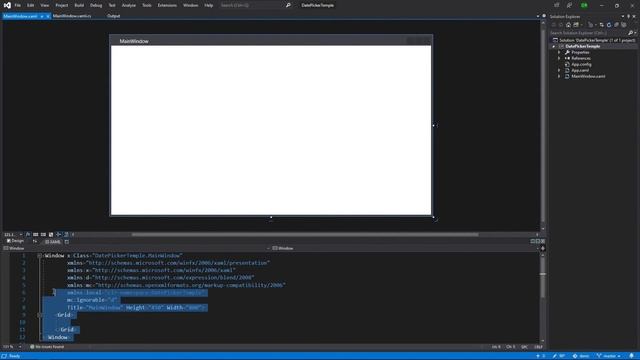640x360 pixels.
Task: Open the Project menu
Action: [62, 5]
